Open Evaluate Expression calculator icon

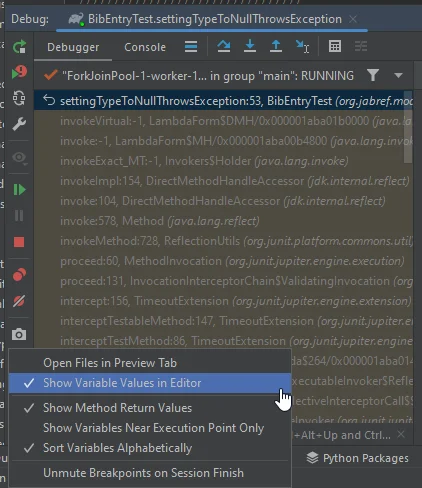335,46
